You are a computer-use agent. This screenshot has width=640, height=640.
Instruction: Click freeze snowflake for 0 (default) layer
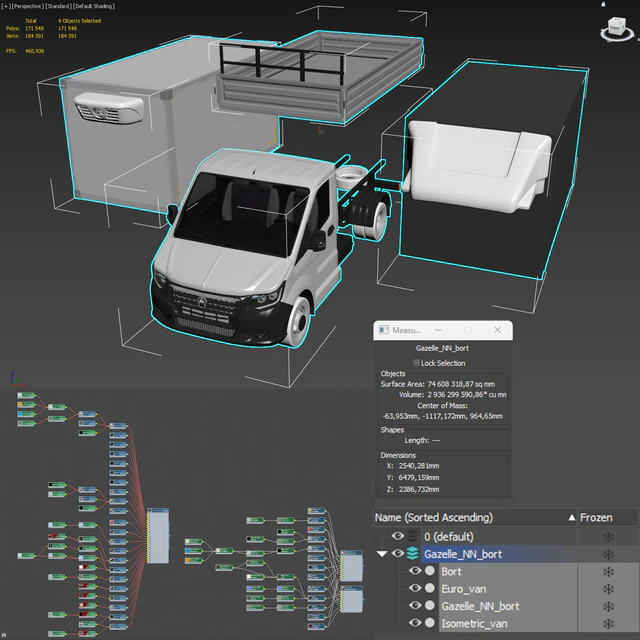tap(608, 537)
